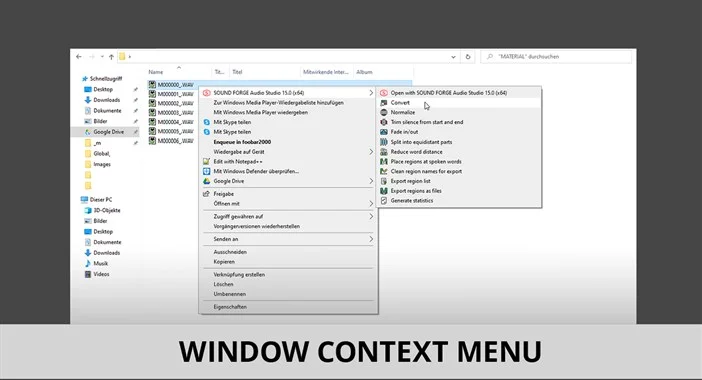Choose Export regions as files
The height and width of the screenshot is (380, 702).
point(459,191)
